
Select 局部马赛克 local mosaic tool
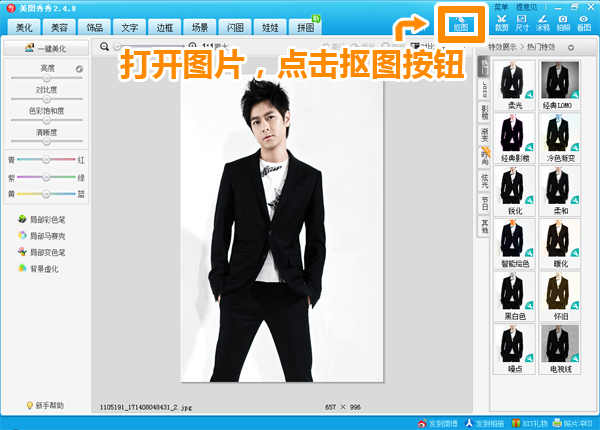(42, 236)
